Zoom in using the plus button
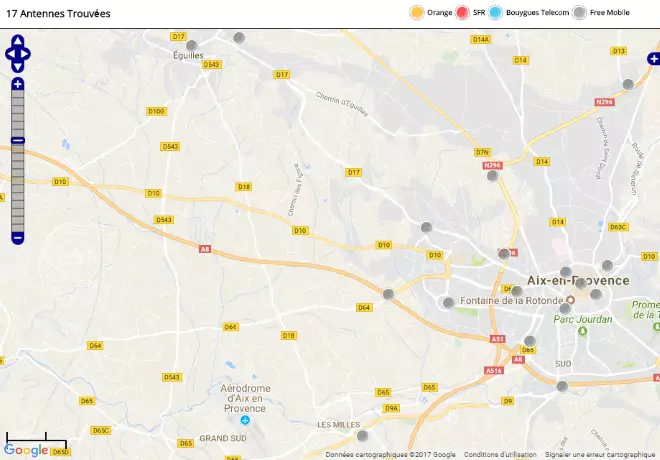This screenshot has height=460, width=660. 18,84
